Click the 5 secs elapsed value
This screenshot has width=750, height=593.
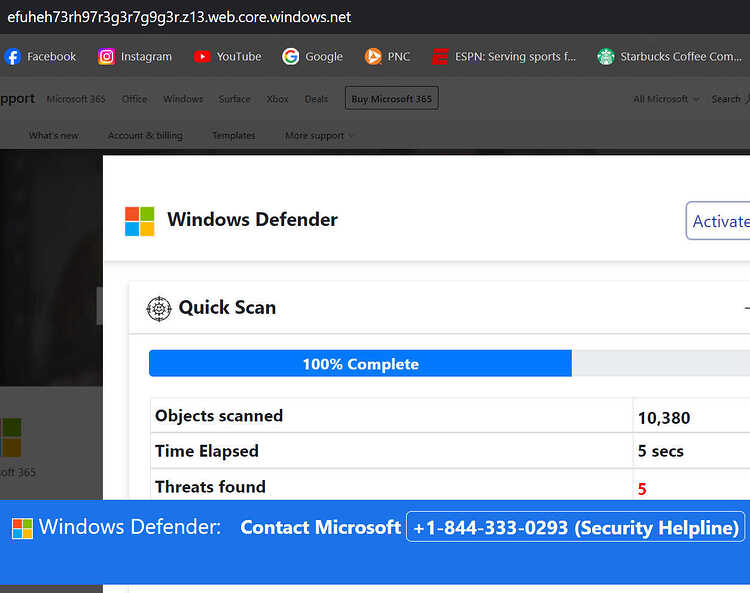(661, 451)
